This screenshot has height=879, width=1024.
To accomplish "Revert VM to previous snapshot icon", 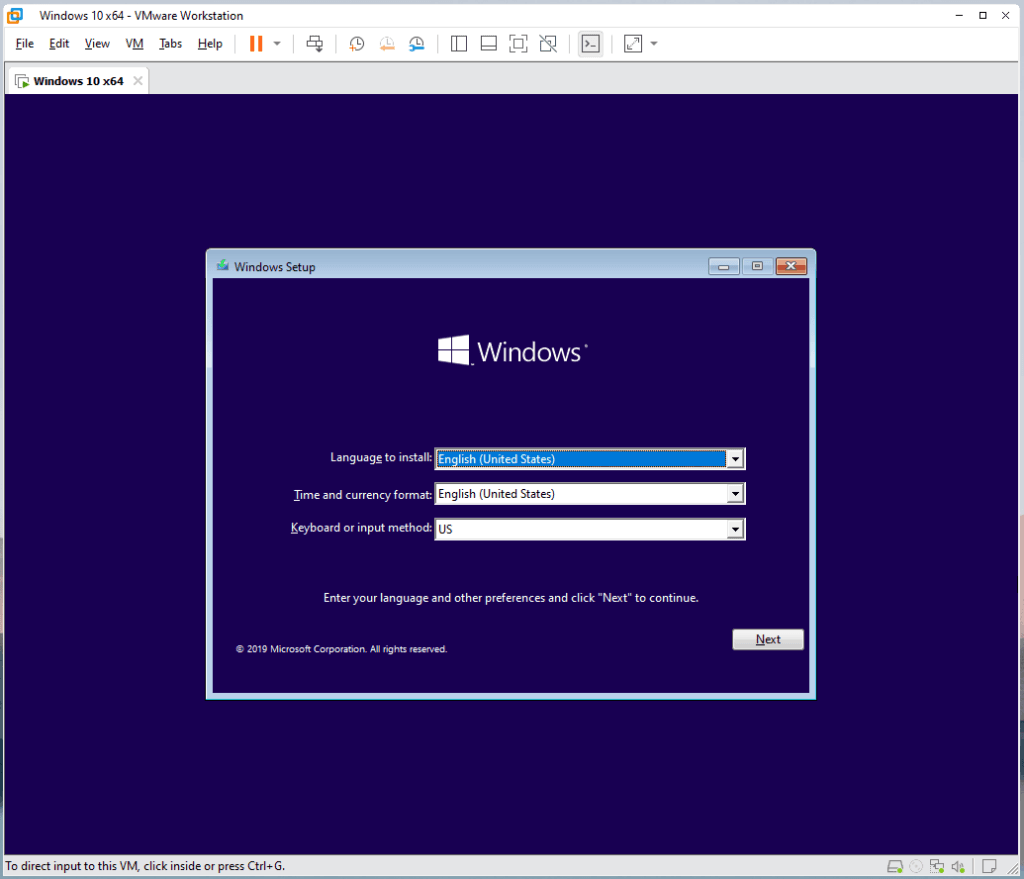I will pos(387,44).
